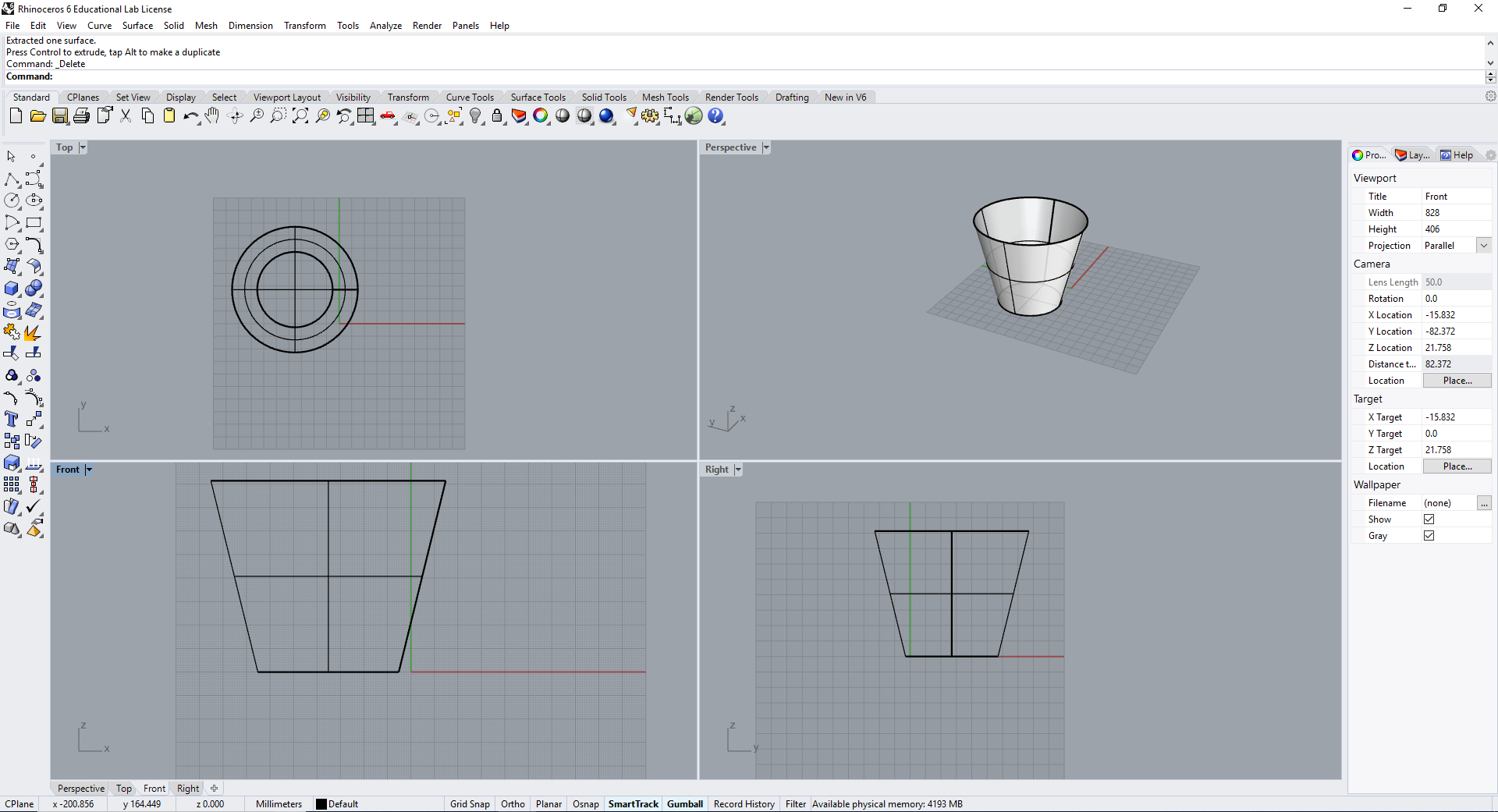
Task: Click the wallpaper Filename browse button
Action: pyautogui.click(x=1484, y=503)
